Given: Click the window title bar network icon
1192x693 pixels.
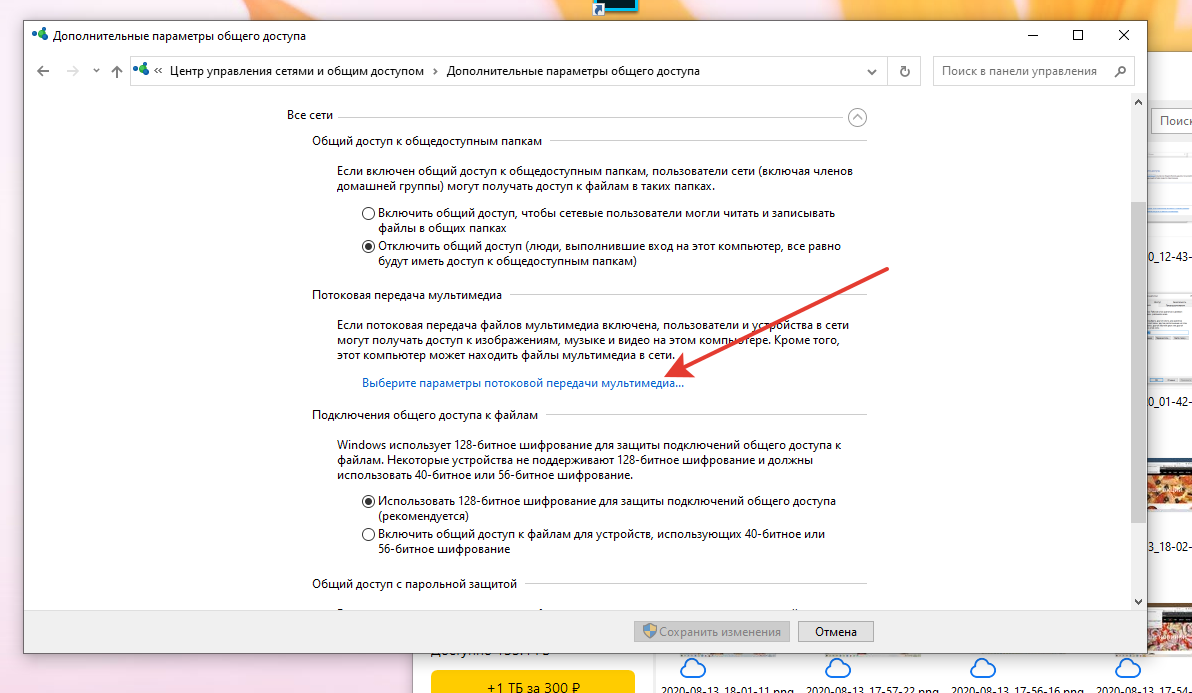Looking at the screenshot, I should click(x=40, y=35).
